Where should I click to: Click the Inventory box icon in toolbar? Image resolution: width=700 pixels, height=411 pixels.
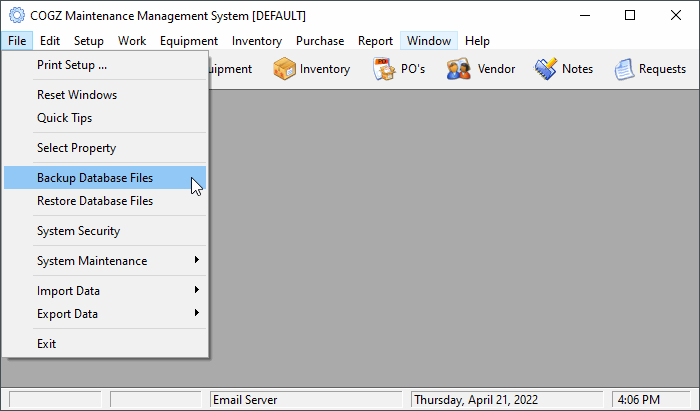(284, 69)
